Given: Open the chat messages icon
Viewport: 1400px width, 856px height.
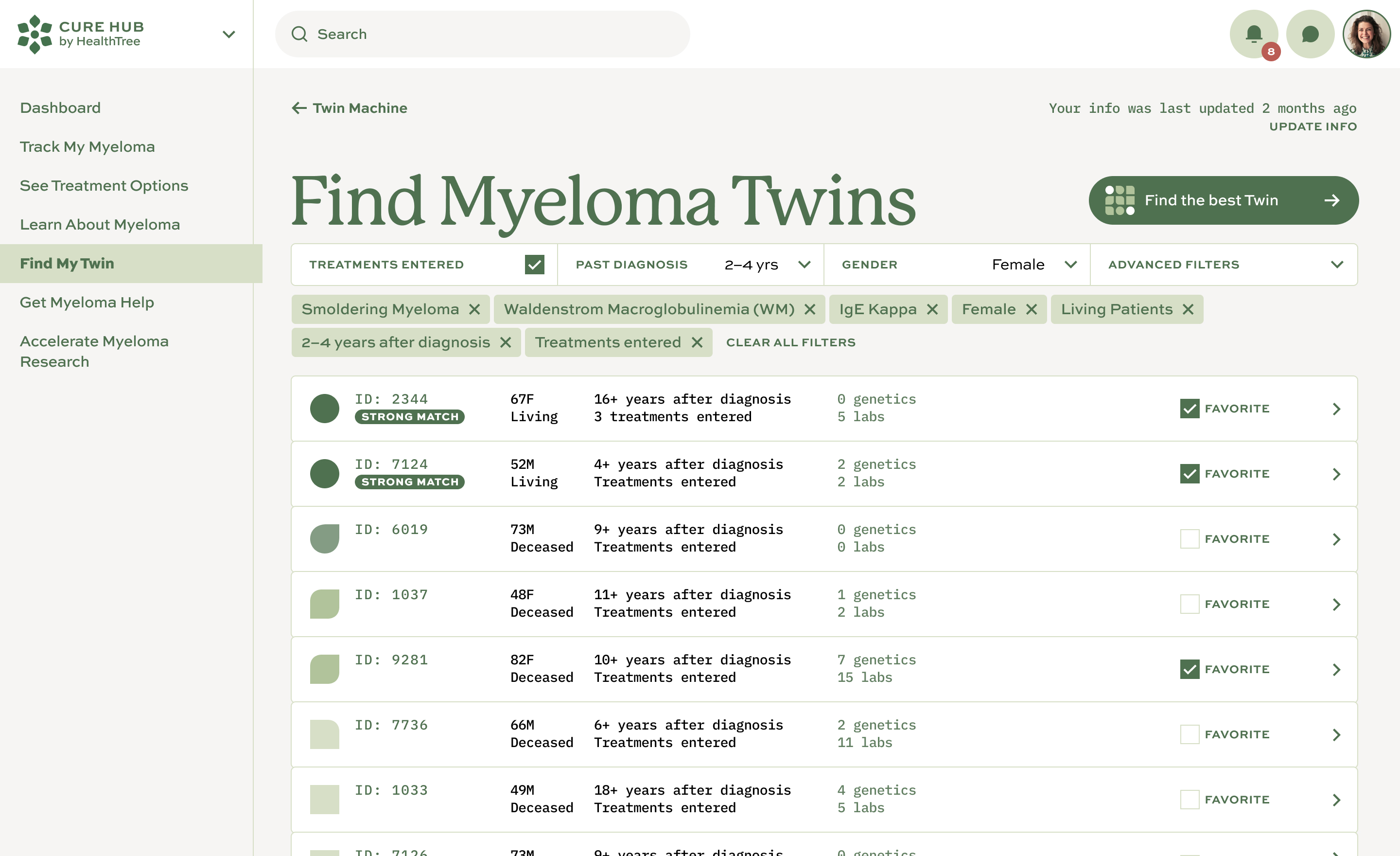Looking at the screenshot, I should [1310, 34].
